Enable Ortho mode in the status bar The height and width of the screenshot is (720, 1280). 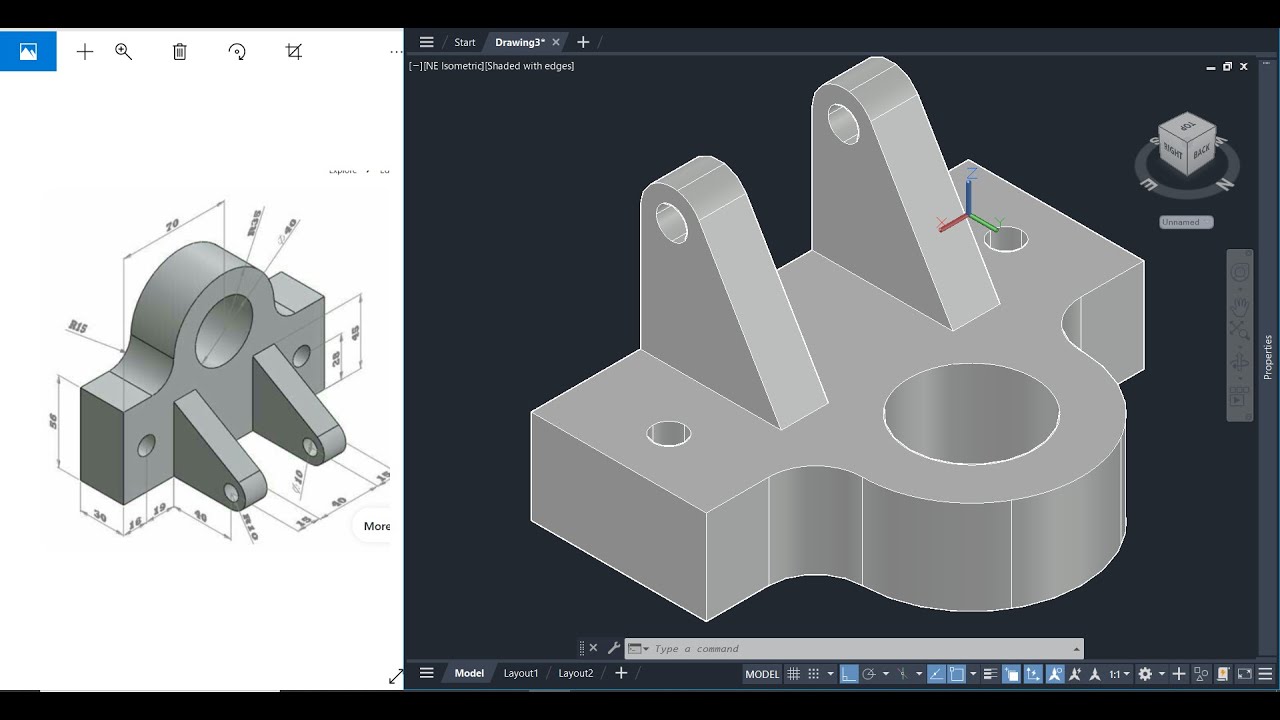coord(847,674)
